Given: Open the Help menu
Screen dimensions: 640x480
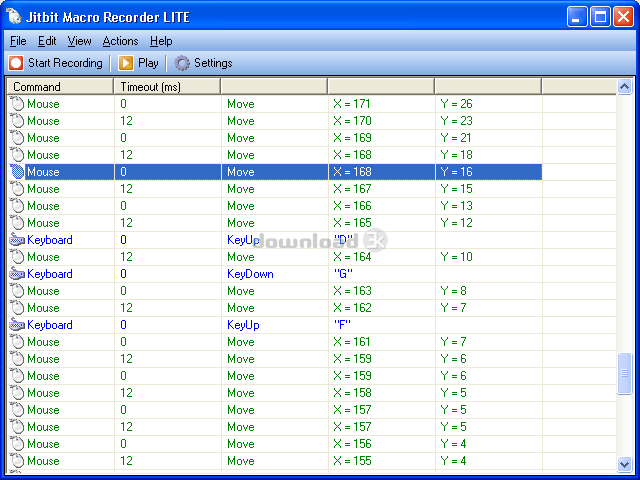Looking at the screenshot, I should tap(161, 41).
